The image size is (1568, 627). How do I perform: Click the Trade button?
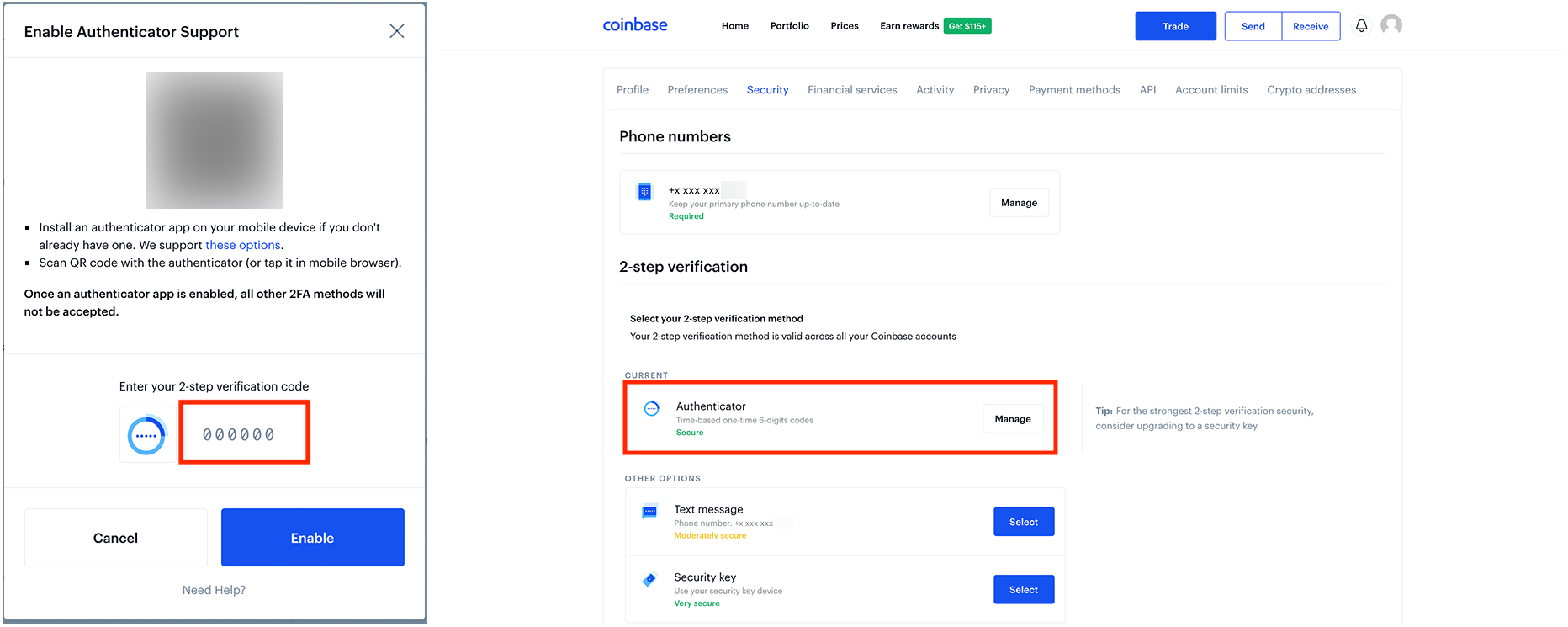[1176, 26]
